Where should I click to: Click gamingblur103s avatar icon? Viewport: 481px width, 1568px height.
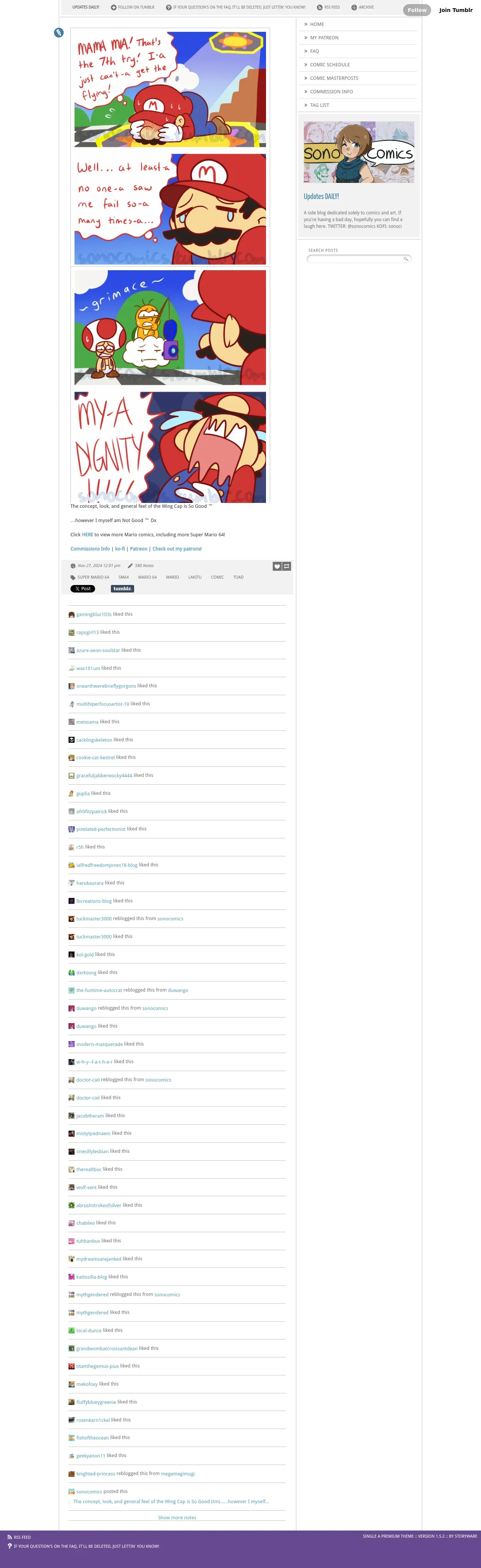pyautogui.click(x=71, y=614)
